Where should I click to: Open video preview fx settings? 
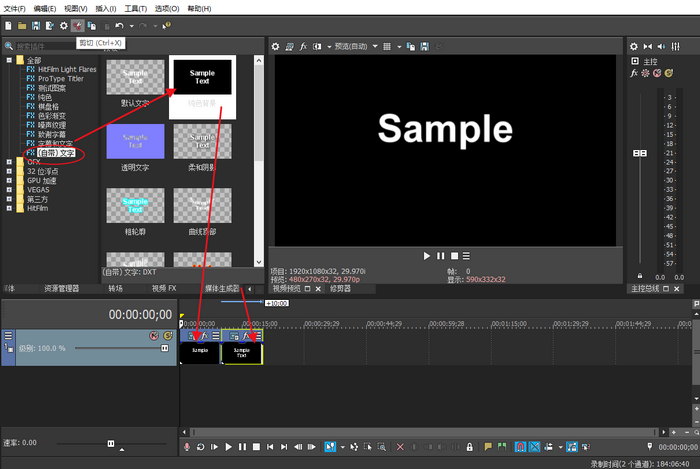point(302,46)
